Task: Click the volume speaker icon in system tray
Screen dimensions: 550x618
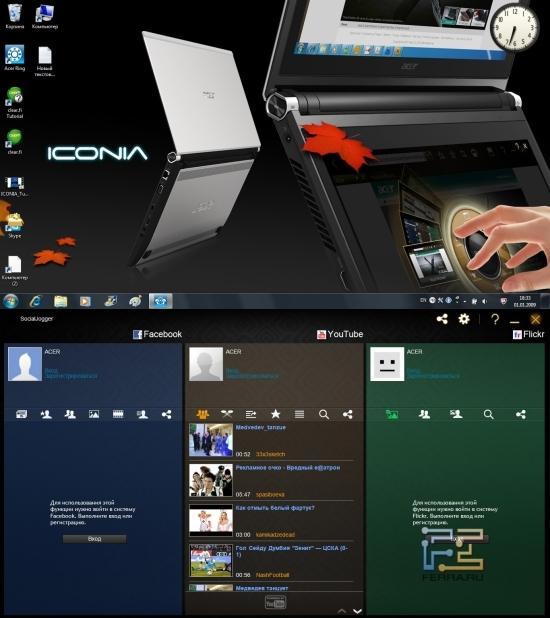Action: [x=485, y=301]
